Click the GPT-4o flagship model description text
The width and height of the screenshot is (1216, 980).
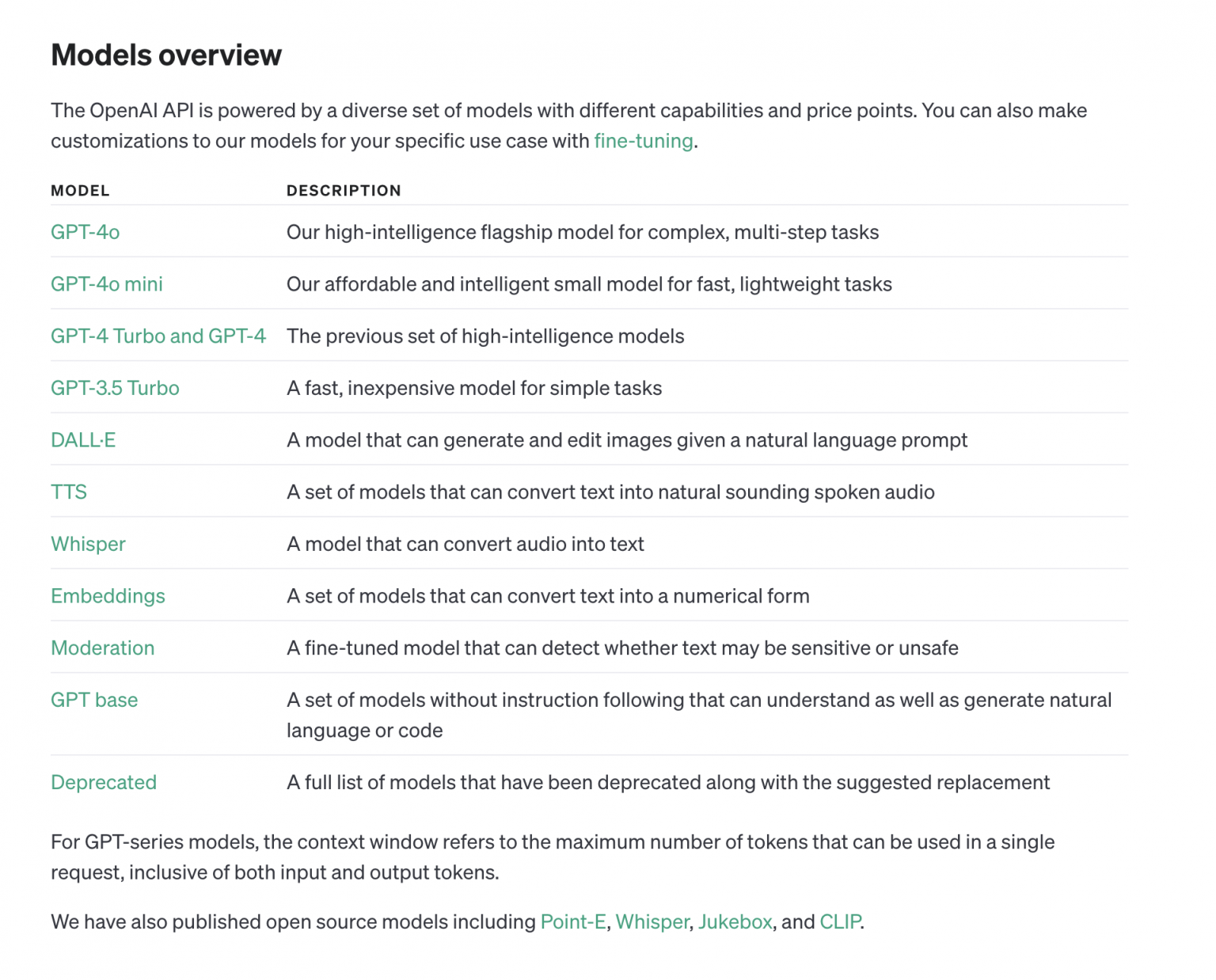(x=582, y=232)
